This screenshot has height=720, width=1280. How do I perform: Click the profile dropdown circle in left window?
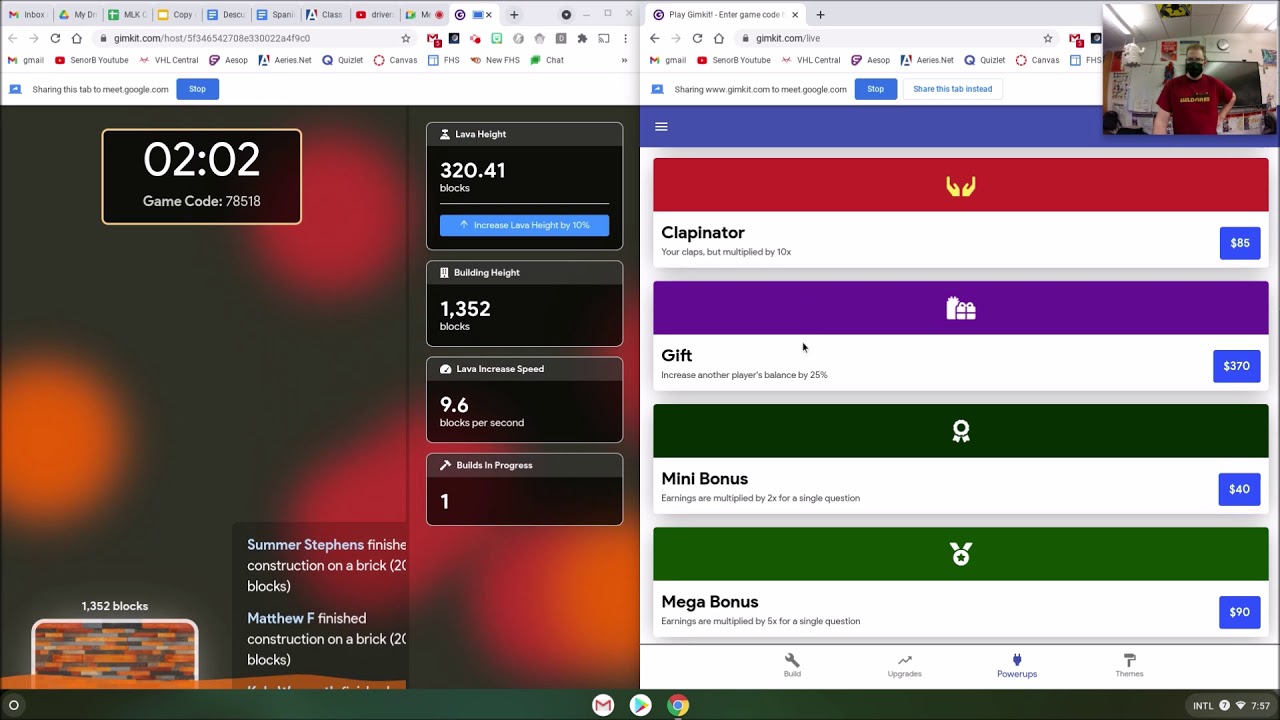tap(566, 15)
